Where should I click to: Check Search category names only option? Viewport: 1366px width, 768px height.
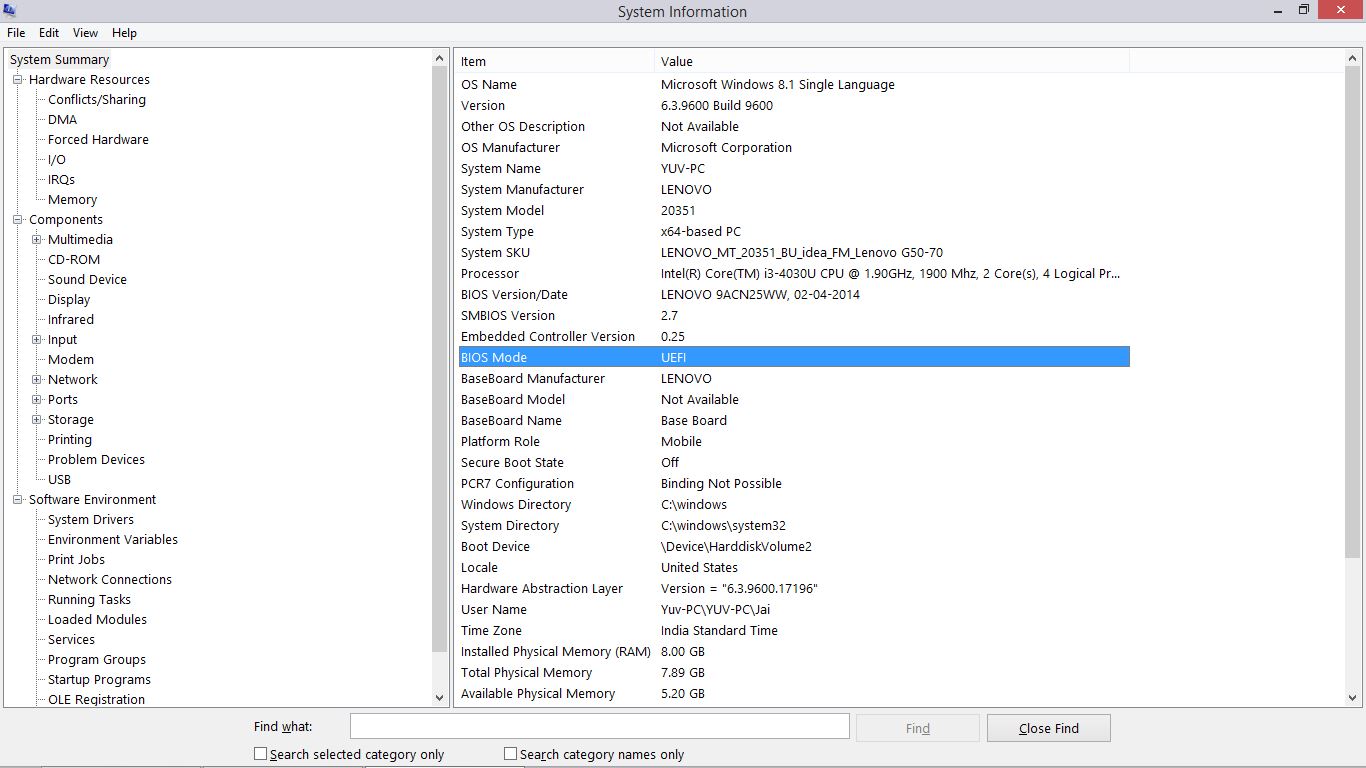(511, 754)
